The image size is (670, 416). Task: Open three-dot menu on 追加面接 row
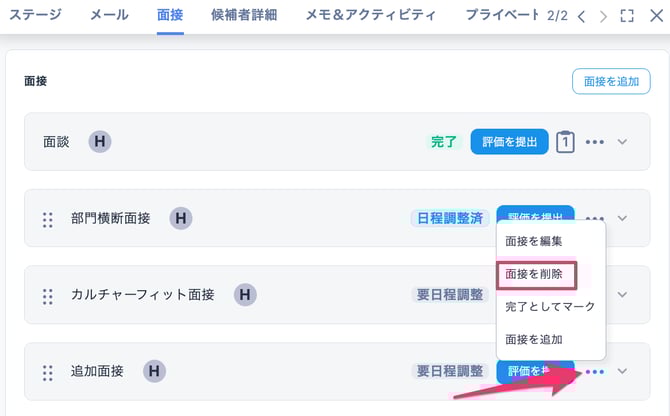595,372
